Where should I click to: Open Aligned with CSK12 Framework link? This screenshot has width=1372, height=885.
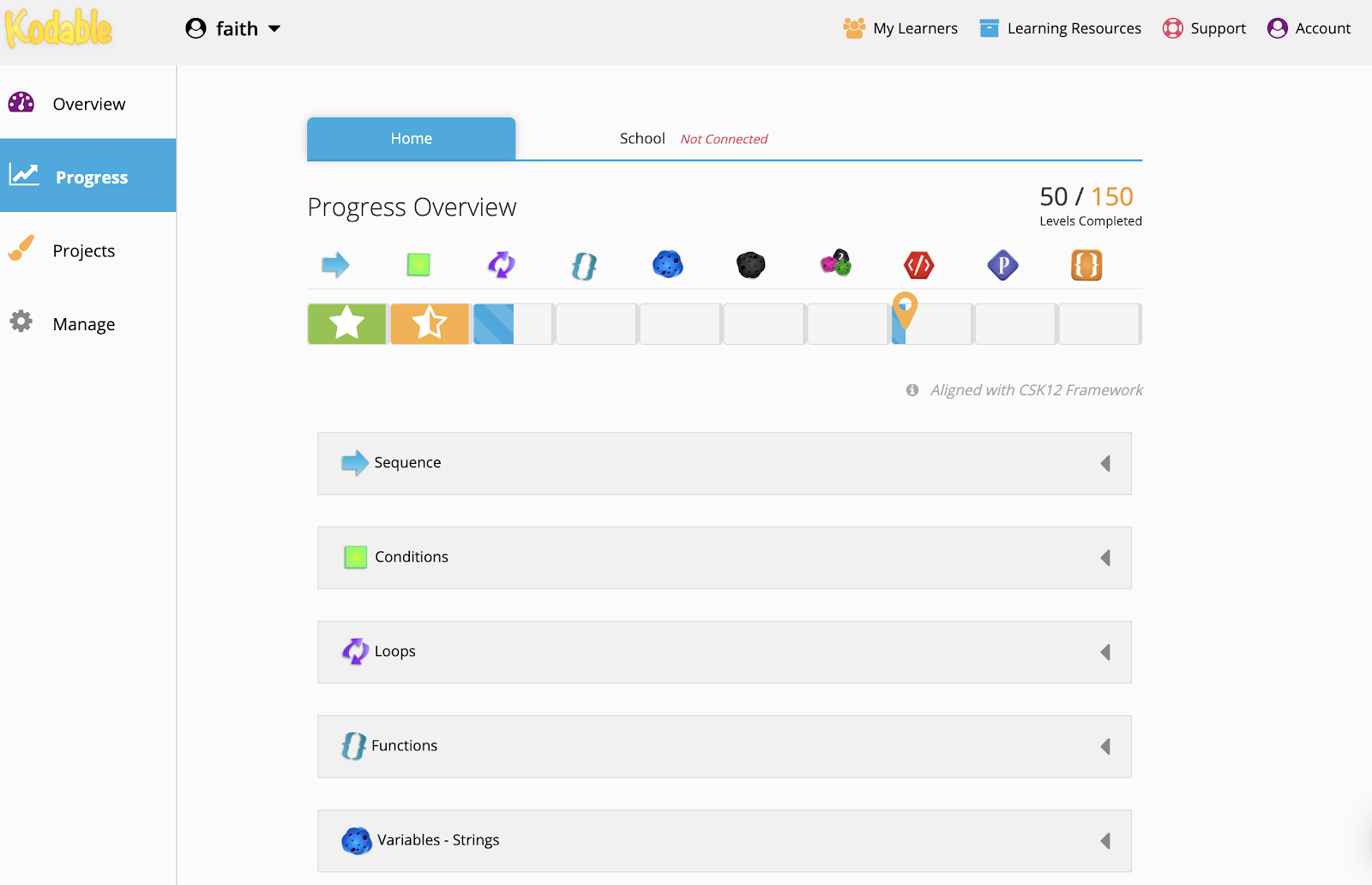(x=1037, y=390)
